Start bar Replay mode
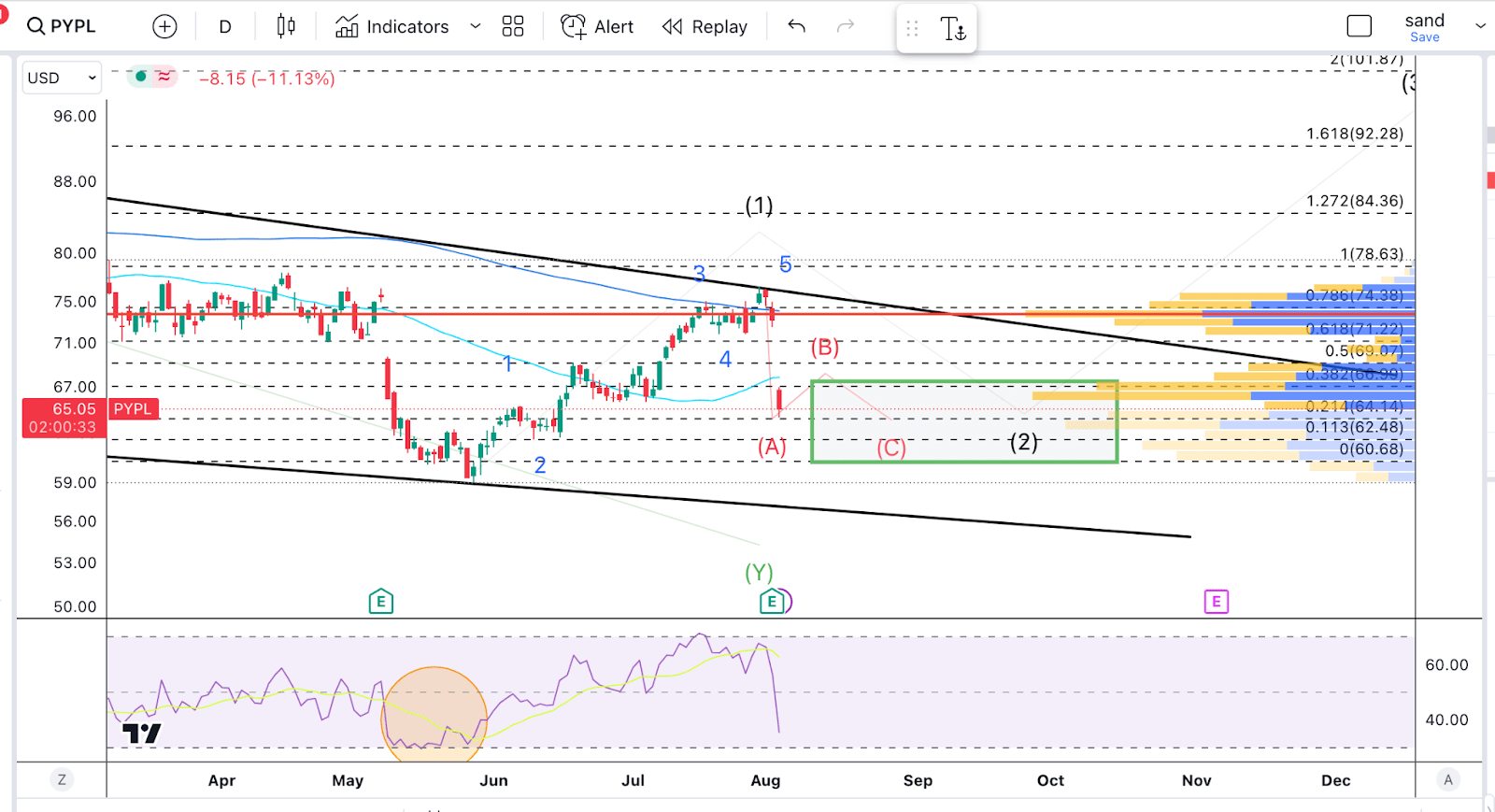This screenshot has height=812, width=1495. 705,27
